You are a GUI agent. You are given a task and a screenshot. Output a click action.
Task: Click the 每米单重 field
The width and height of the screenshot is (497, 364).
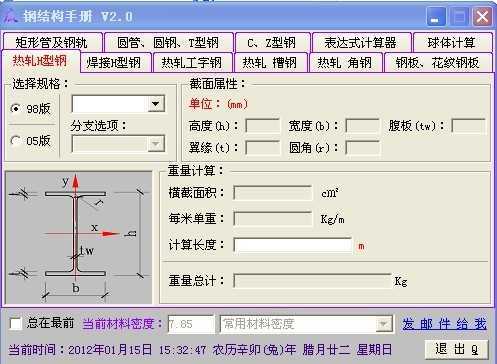coord(272,219)
